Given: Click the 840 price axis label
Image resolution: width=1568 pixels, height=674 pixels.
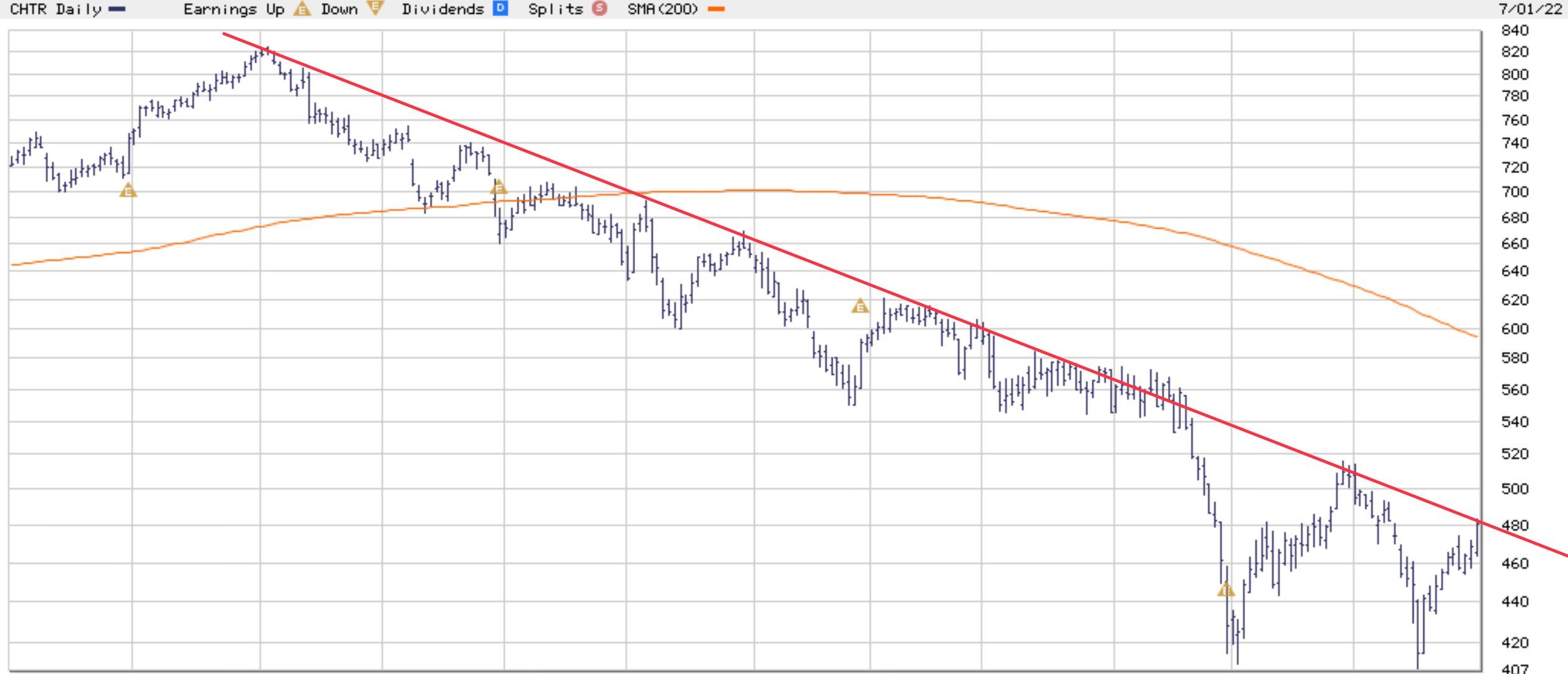Looking at the screenshot, I should tap(1514, 31).
